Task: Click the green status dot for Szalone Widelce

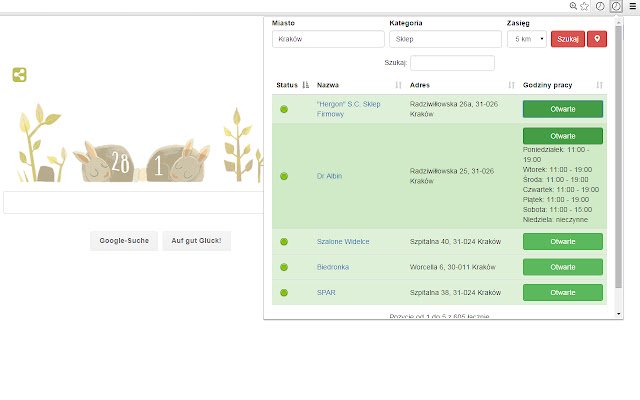Action: coord(284,242)
